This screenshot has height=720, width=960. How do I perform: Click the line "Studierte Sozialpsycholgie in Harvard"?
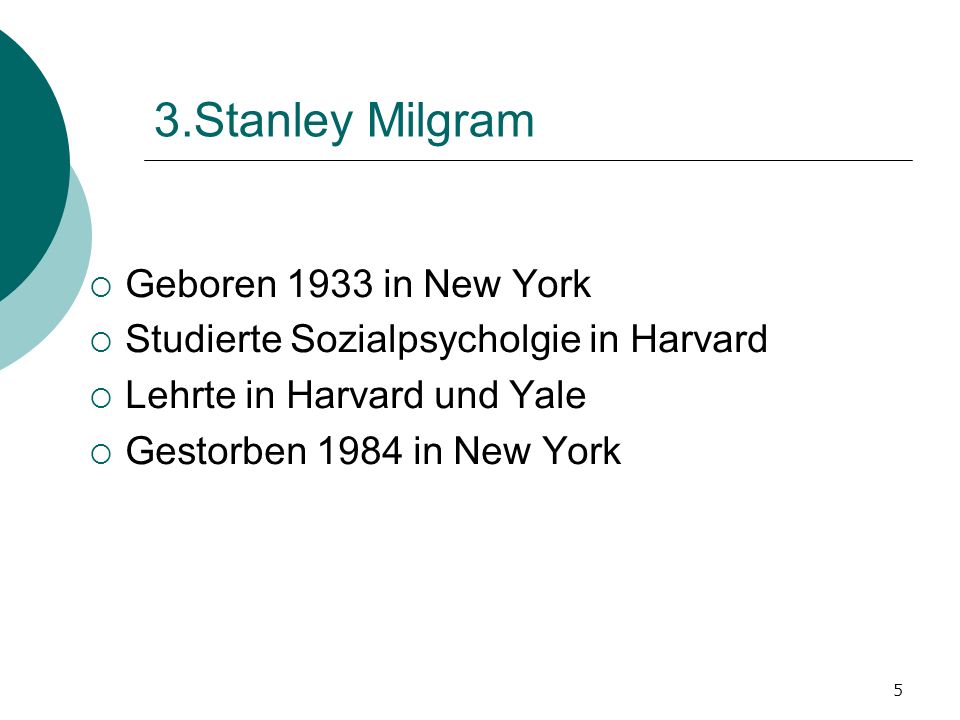[446, 340]
